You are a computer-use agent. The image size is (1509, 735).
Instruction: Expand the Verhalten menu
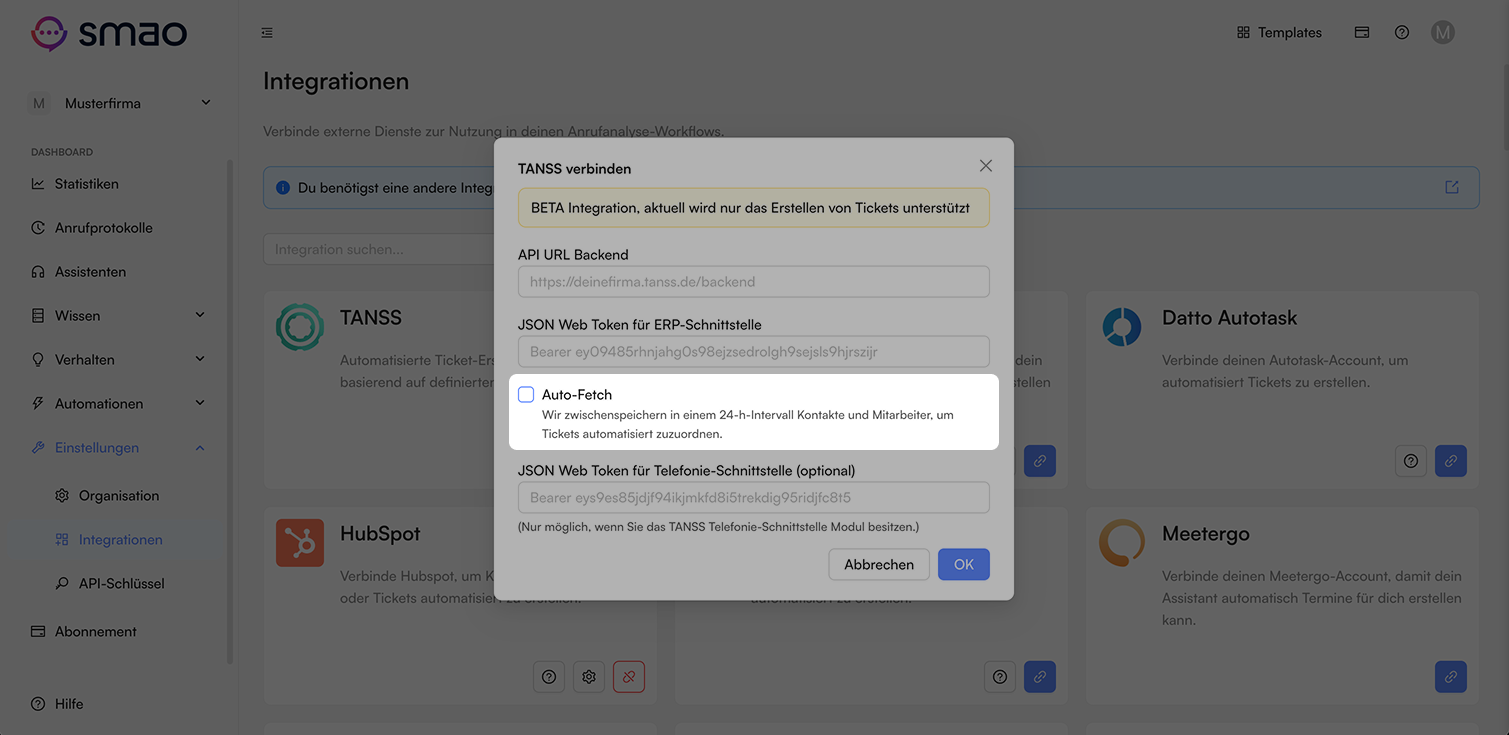120,360
